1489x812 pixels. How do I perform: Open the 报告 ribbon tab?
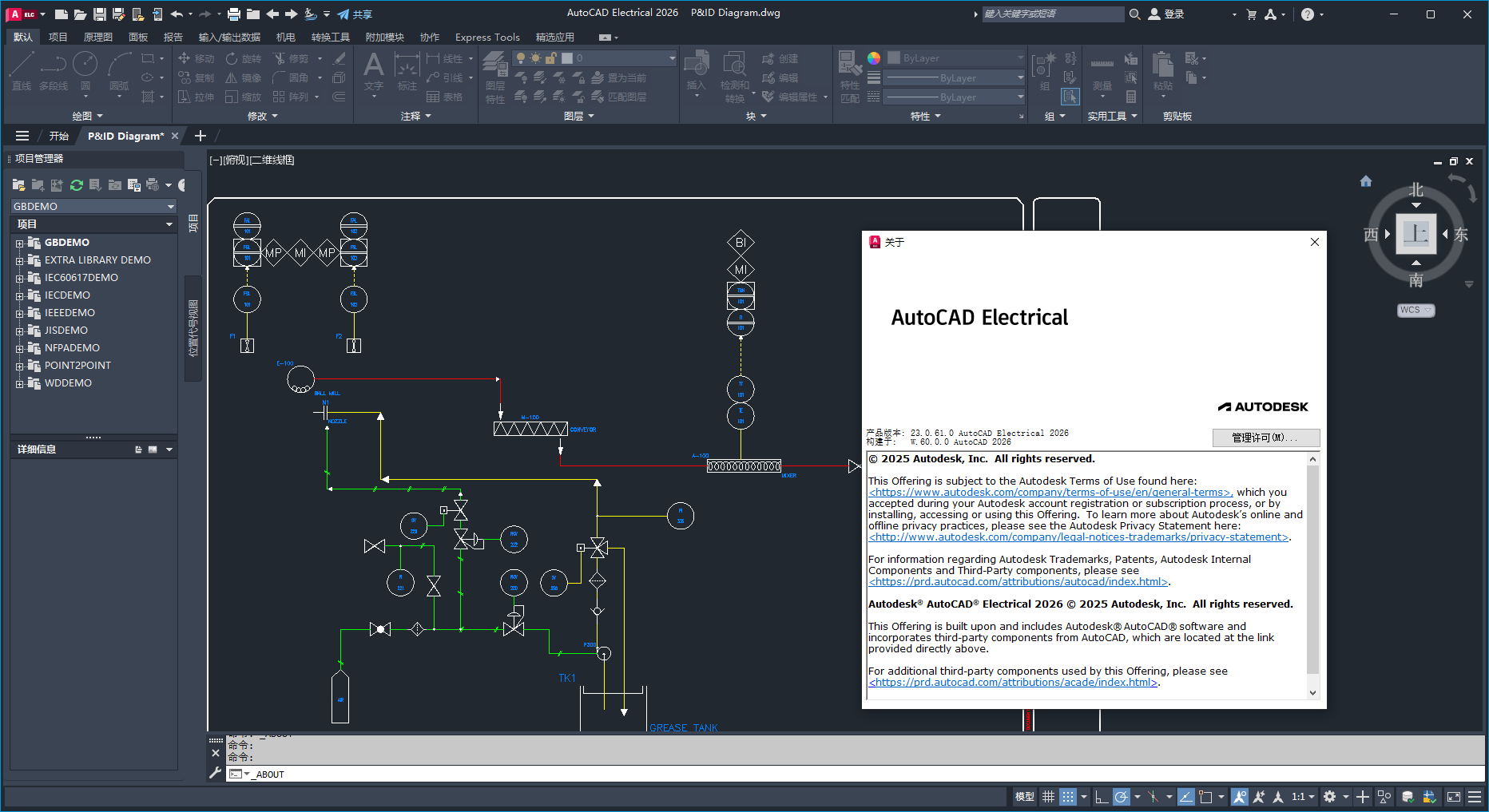point(173,37)
